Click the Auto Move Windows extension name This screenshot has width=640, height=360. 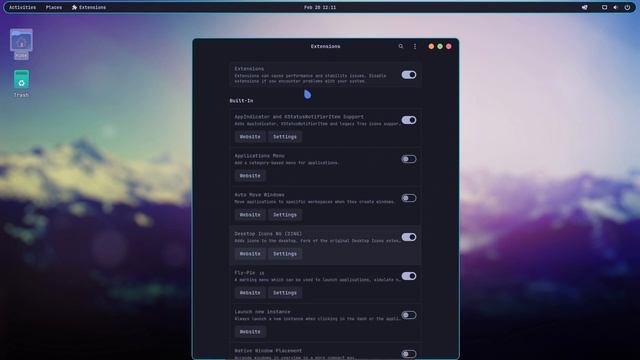coord(260,195)
